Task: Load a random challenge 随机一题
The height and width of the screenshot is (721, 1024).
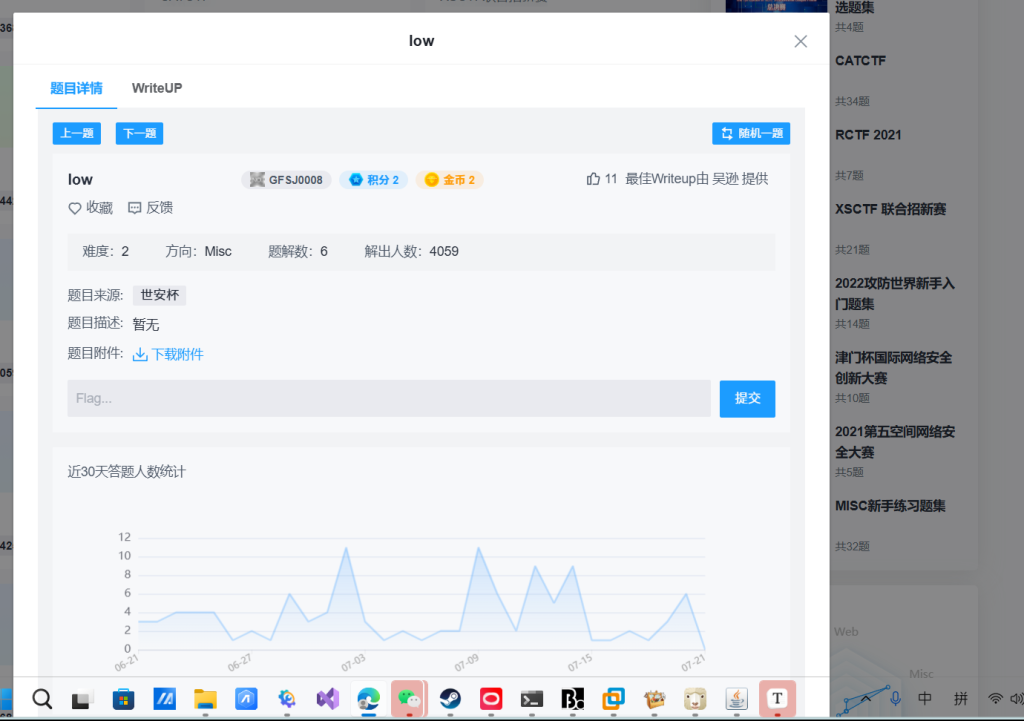Action: [x=751, y=133]
